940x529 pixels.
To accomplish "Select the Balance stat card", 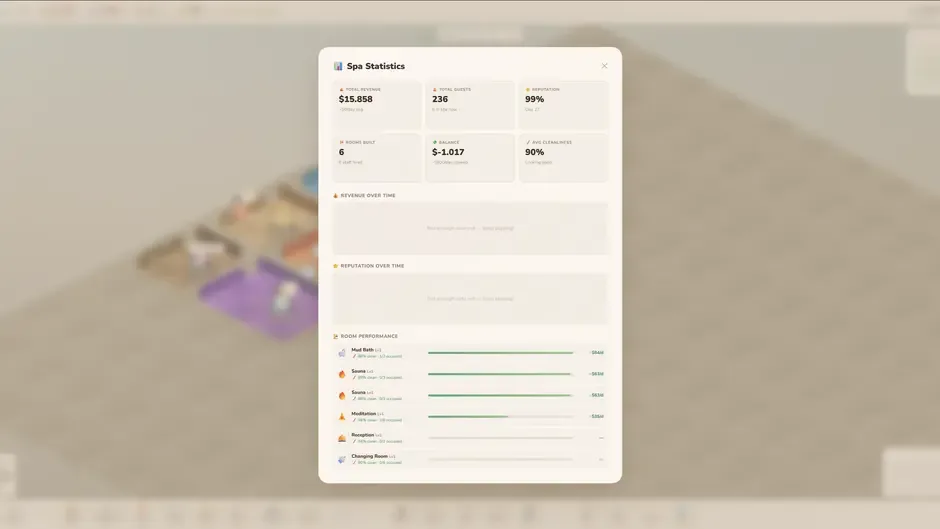I will tap(470, 158).
